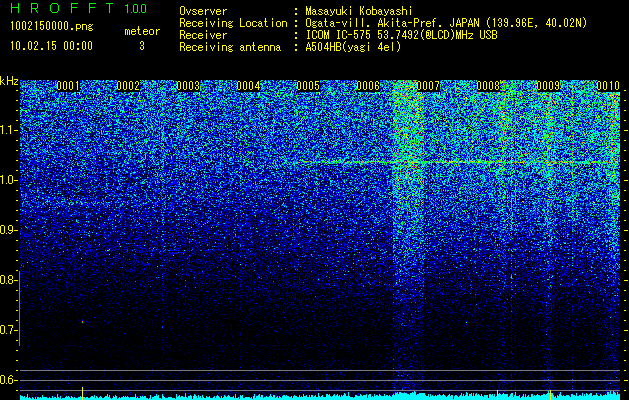Click time marker 0004 on spectrogram
The image size is (629, 400).
click(248, 86)
